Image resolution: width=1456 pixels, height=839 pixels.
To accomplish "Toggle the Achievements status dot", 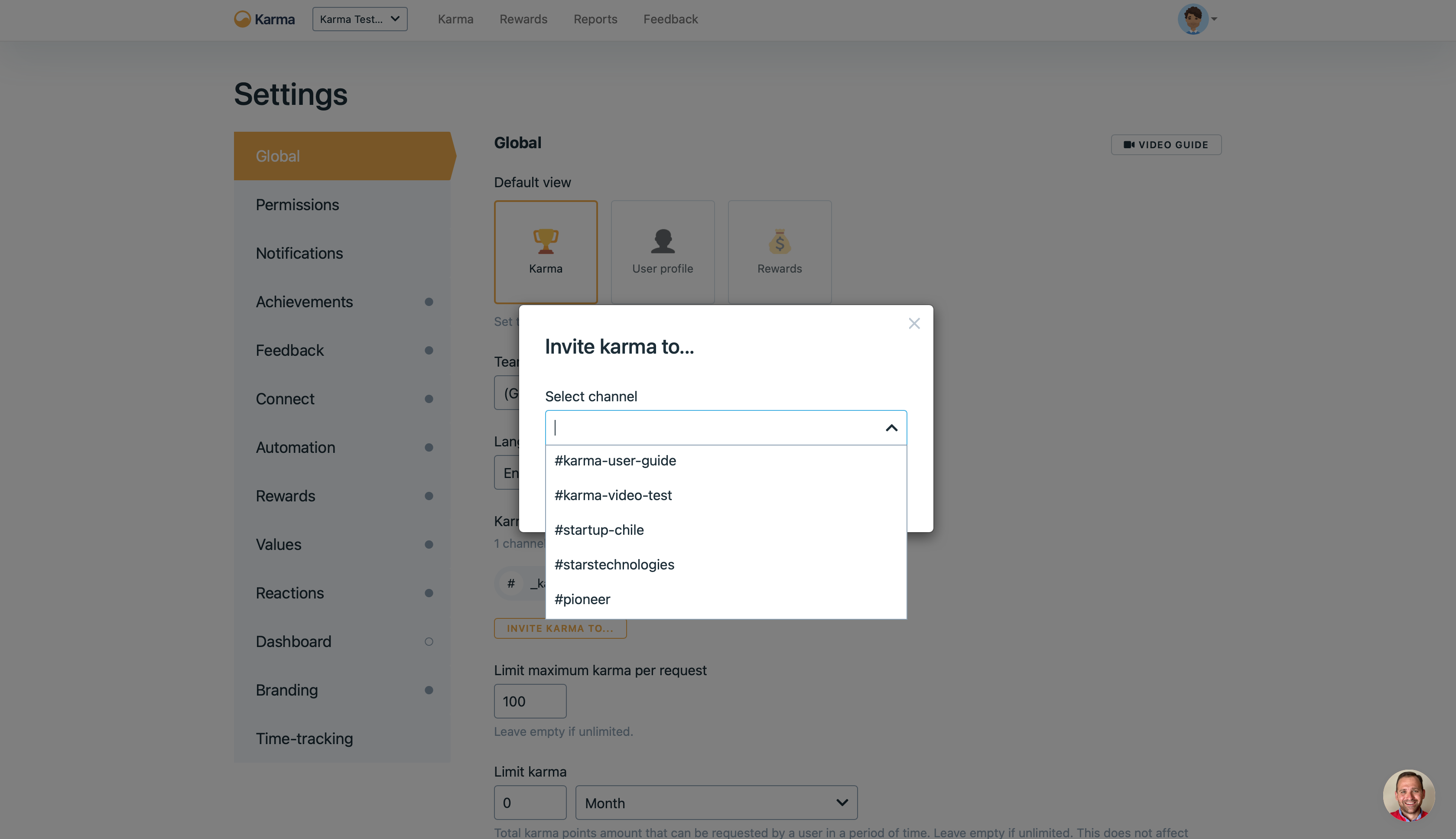I will pyautogui.click(x=429, y=302).
